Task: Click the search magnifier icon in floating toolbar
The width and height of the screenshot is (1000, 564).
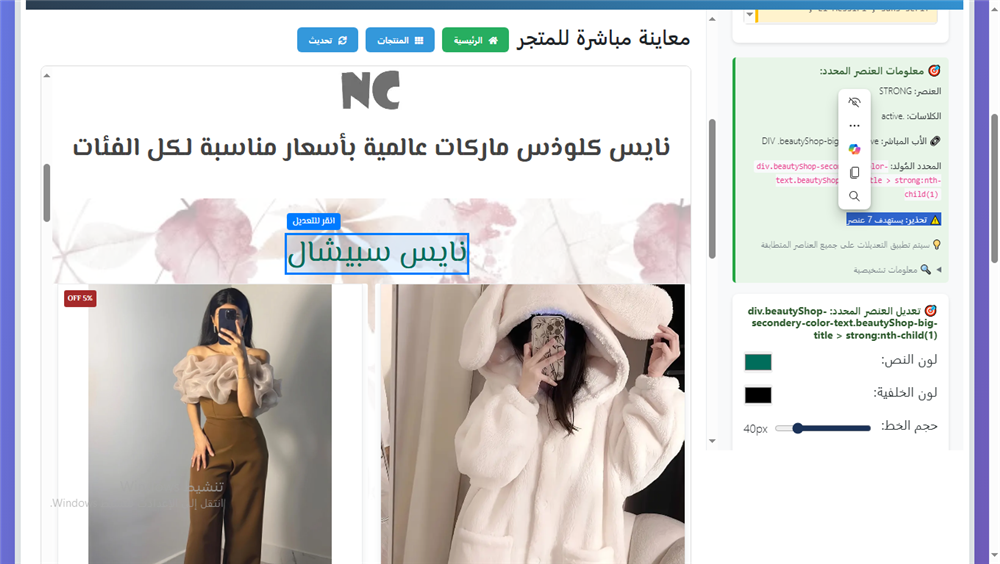Action: pyautogui.click(x=854, y=196)
